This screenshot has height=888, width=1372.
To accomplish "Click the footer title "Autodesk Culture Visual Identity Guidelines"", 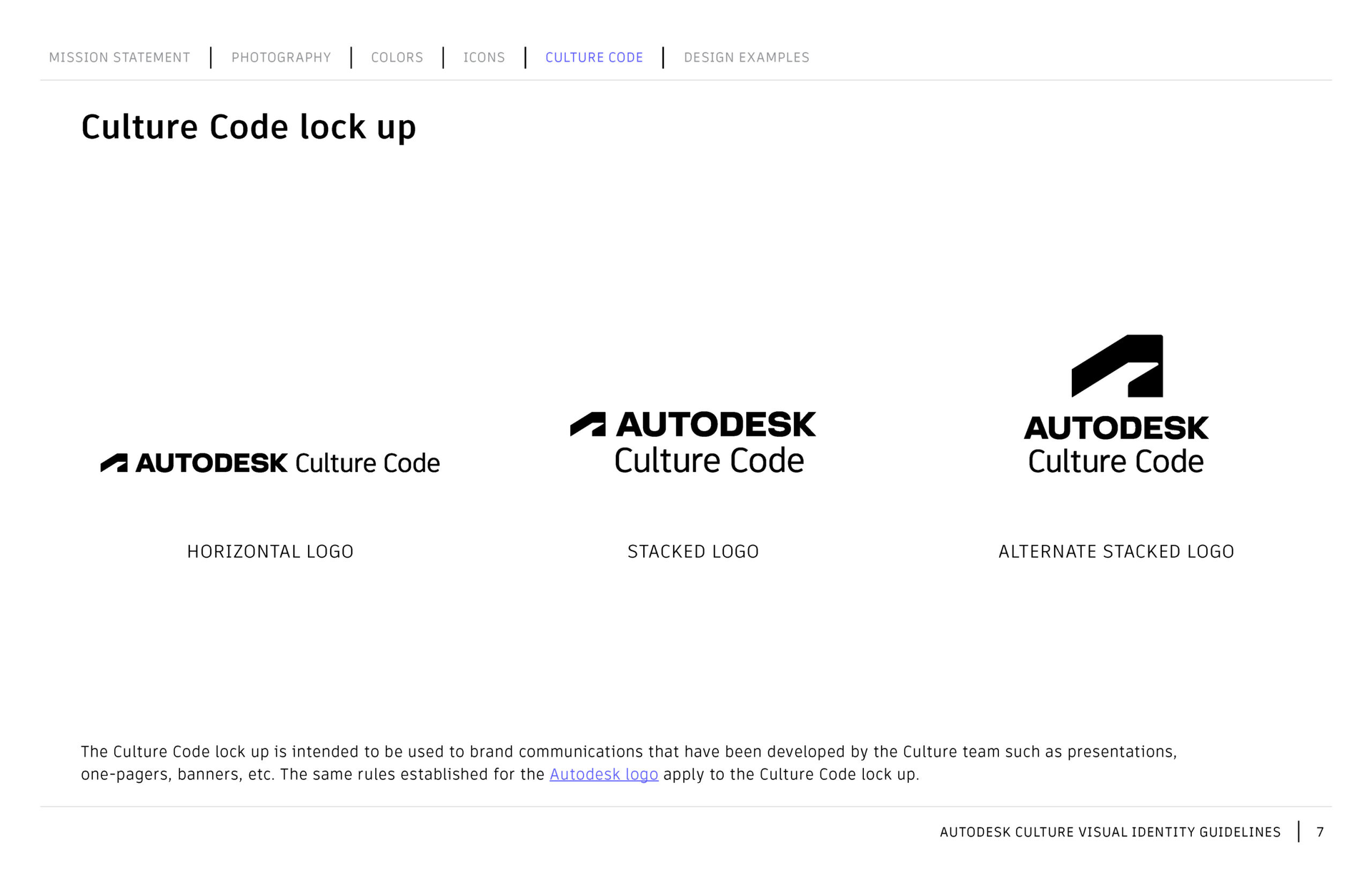I will (1110, 832).
